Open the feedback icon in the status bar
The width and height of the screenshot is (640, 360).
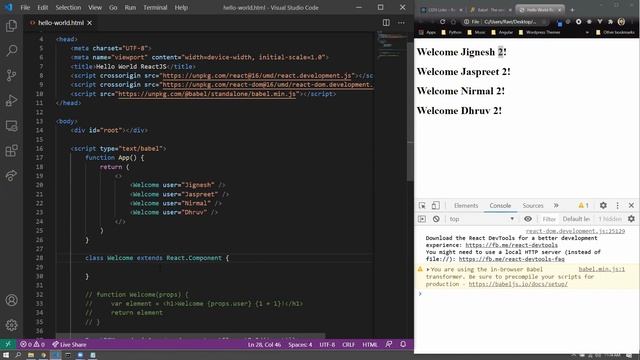coord(389,344)
